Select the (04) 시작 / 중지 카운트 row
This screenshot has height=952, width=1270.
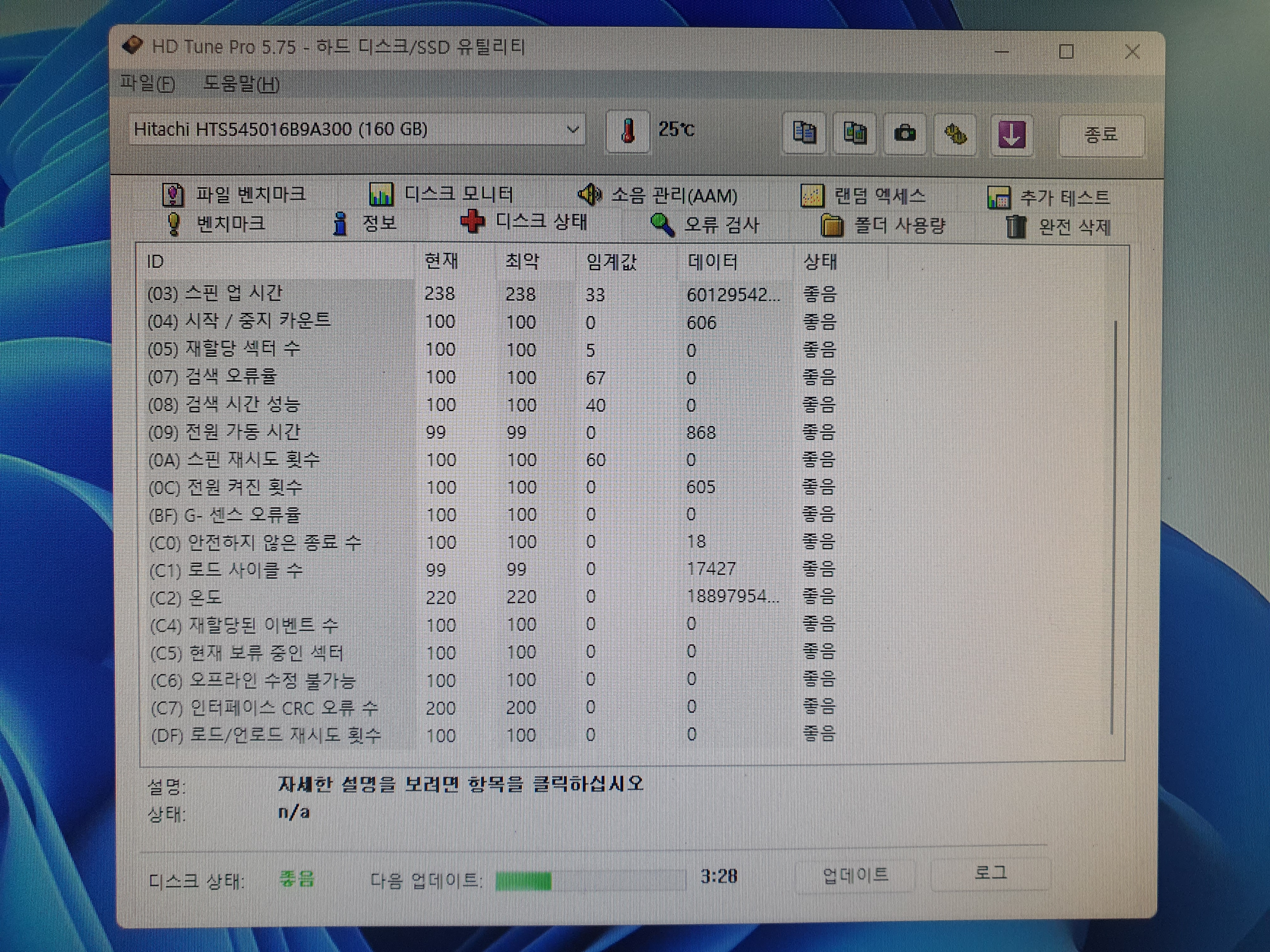tap(491, 321)
